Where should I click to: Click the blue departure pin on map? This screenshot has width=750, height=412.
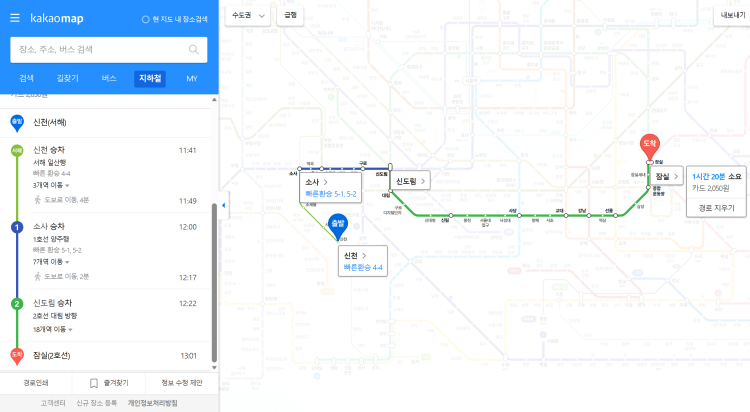(x=337, y=223)
